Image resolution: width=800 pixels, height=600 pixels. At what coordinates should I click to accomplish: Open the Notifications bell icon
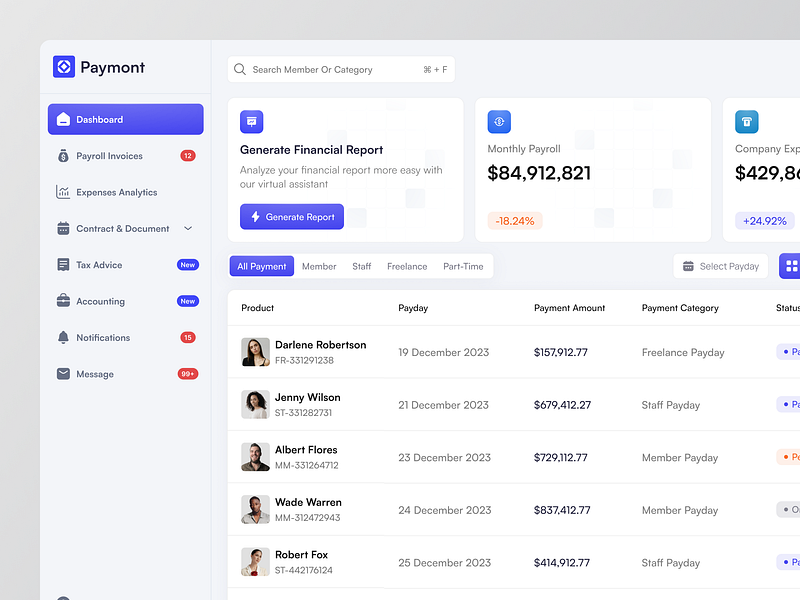(62, 337)
